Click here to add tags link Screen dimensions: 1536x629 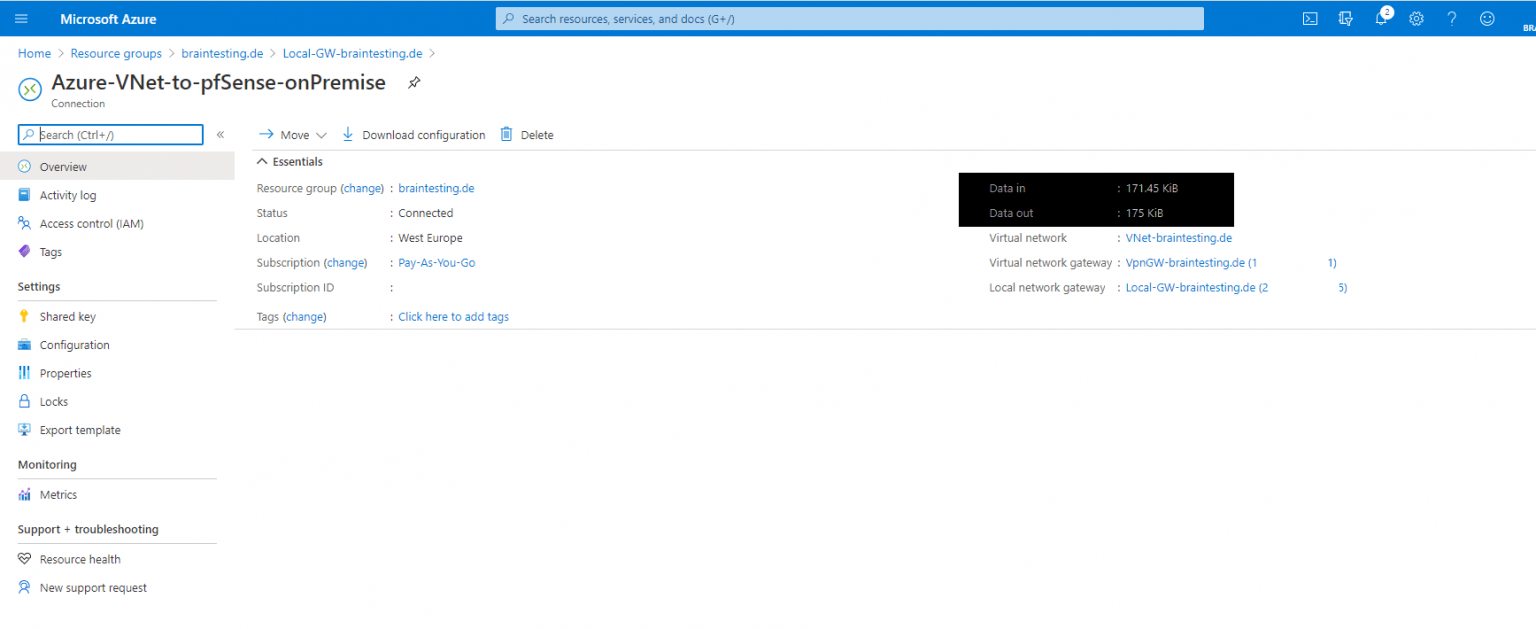coord(453,317)
